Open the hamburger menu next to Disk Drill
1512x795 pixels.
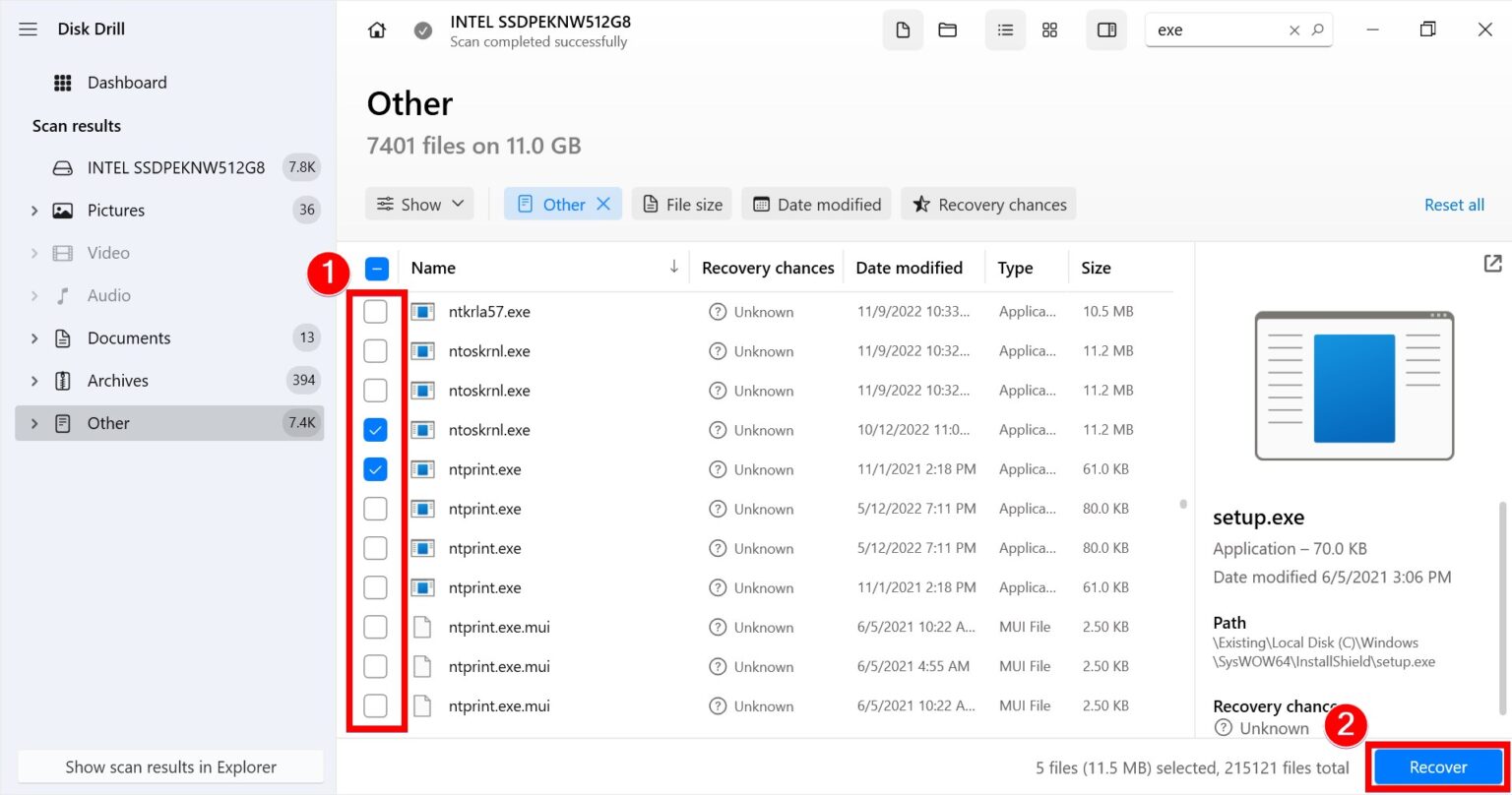[x=28, y=29]
